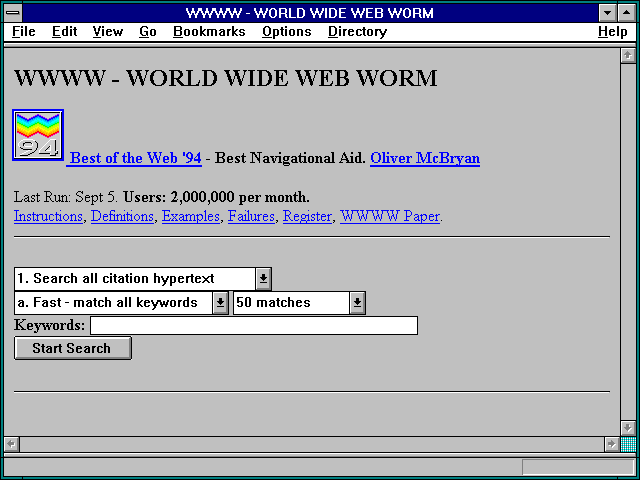Open the Directory menu

tap(358, 31)
